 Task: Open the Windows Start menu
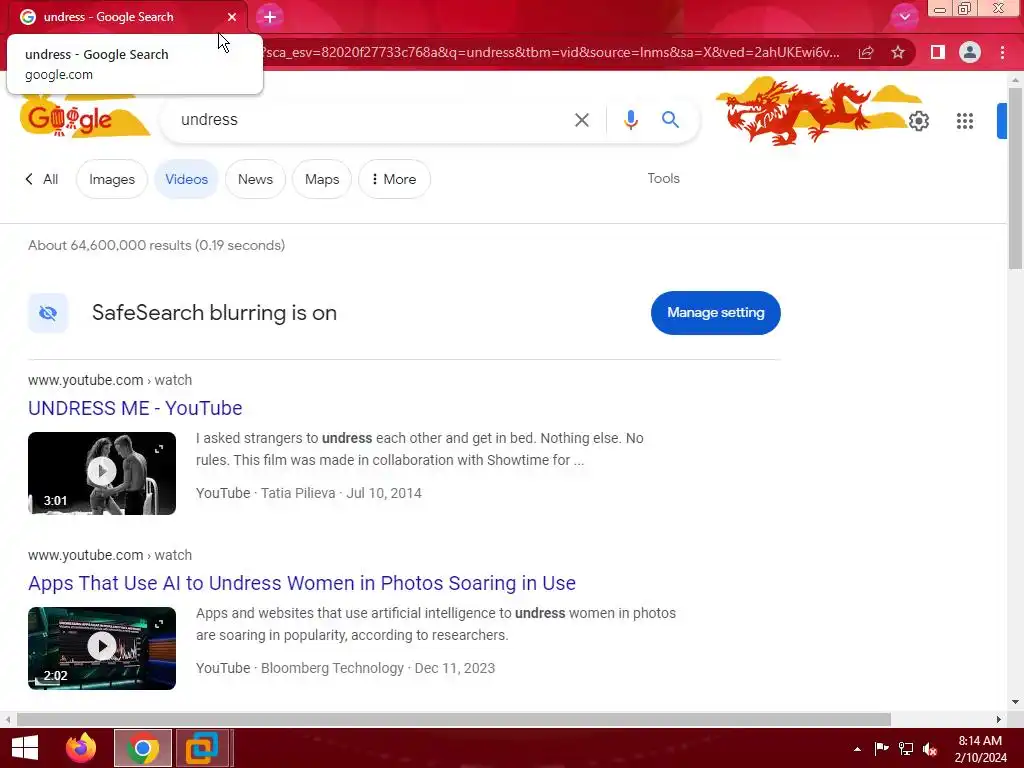[25, 748]
